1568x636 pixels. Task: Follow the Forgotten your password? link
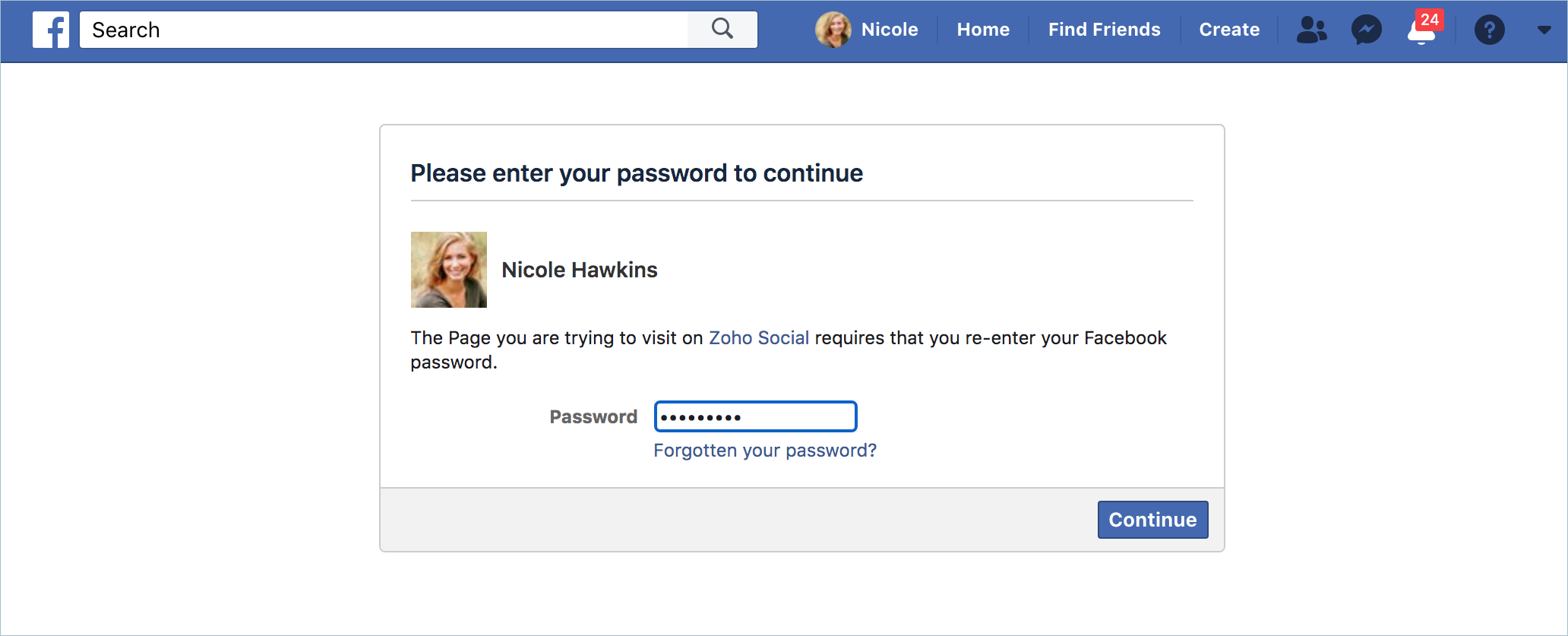765,451
